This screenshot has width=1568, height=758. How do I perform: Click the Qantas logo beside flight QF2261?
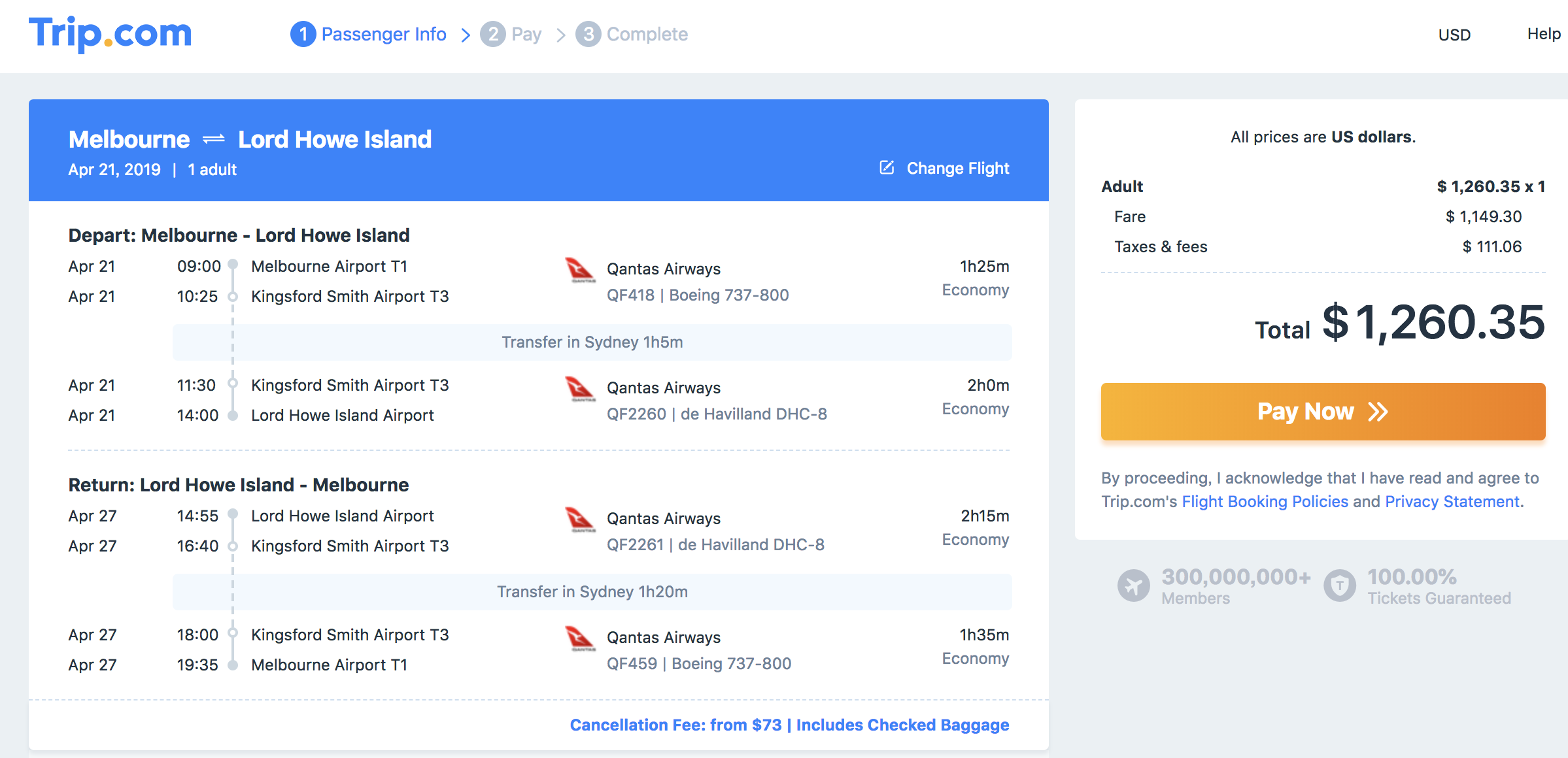tap(580, 519)
